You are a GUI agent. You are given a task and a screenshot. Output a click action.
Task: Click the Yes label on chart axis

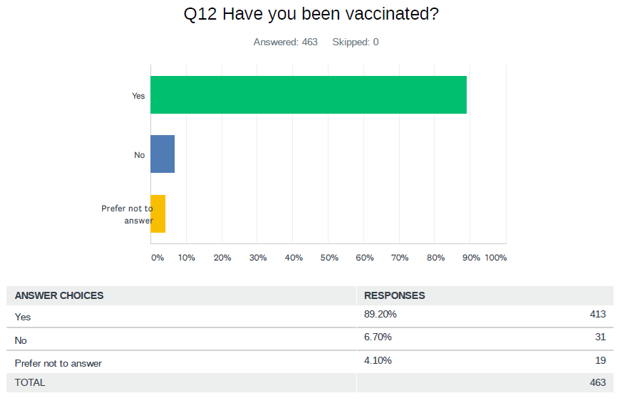[x=138, y=96]
